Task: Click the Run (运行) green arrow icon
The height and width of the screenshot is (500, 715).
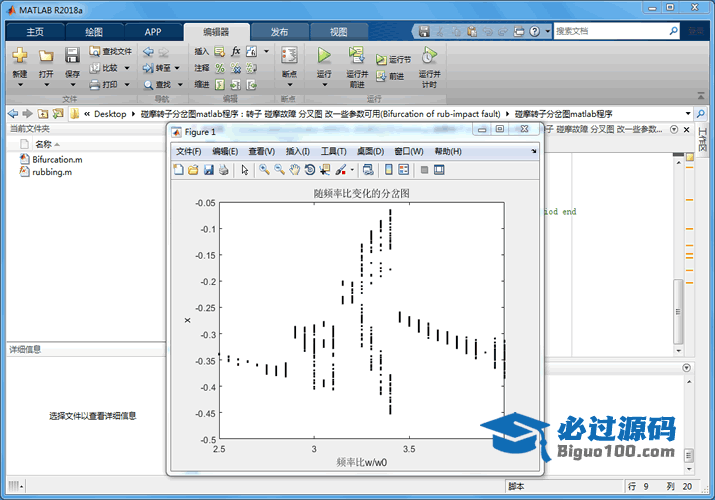Action: [x=324, y=56]
